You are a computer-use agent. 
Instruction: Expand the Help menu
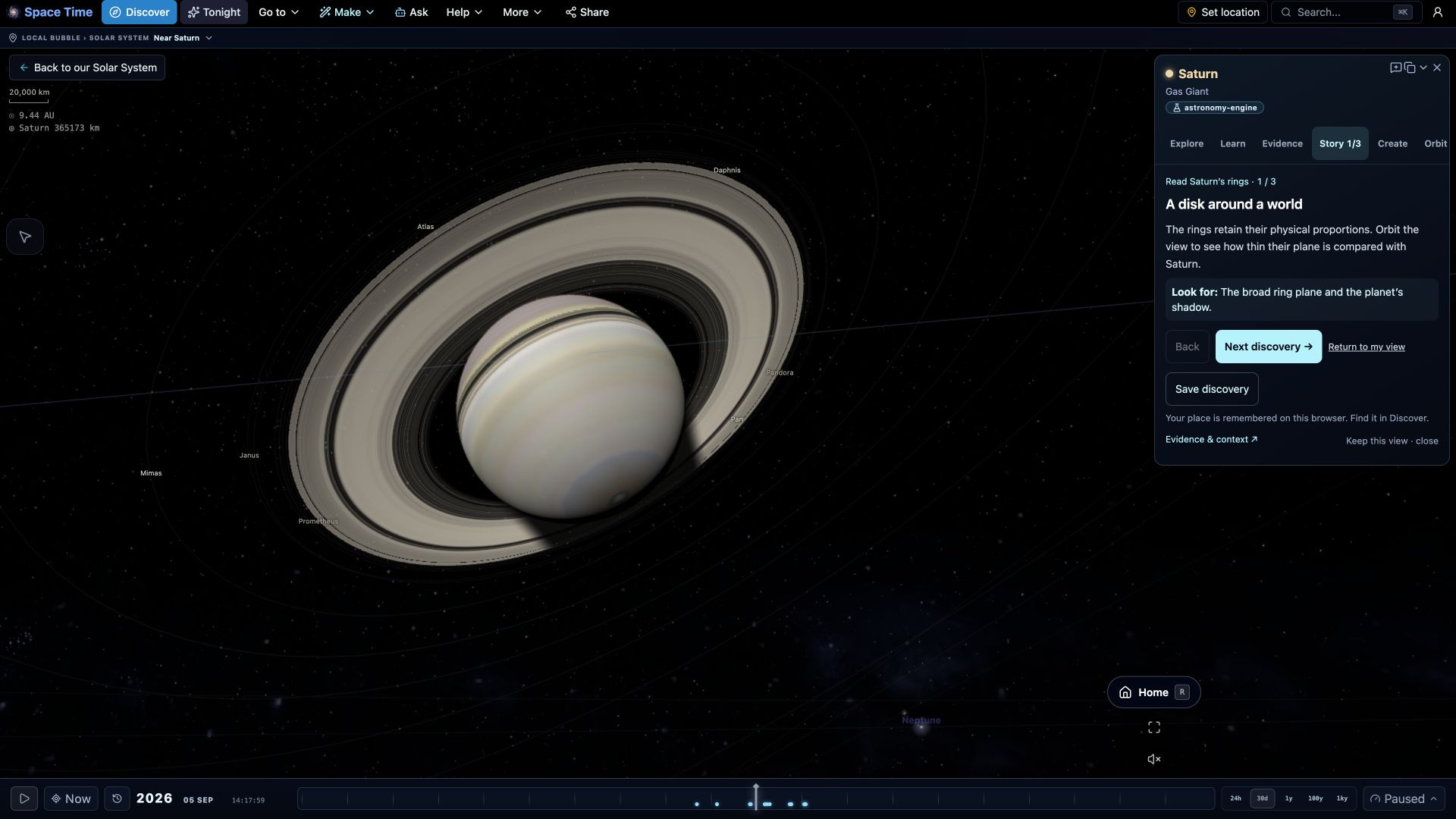point(464,12)
